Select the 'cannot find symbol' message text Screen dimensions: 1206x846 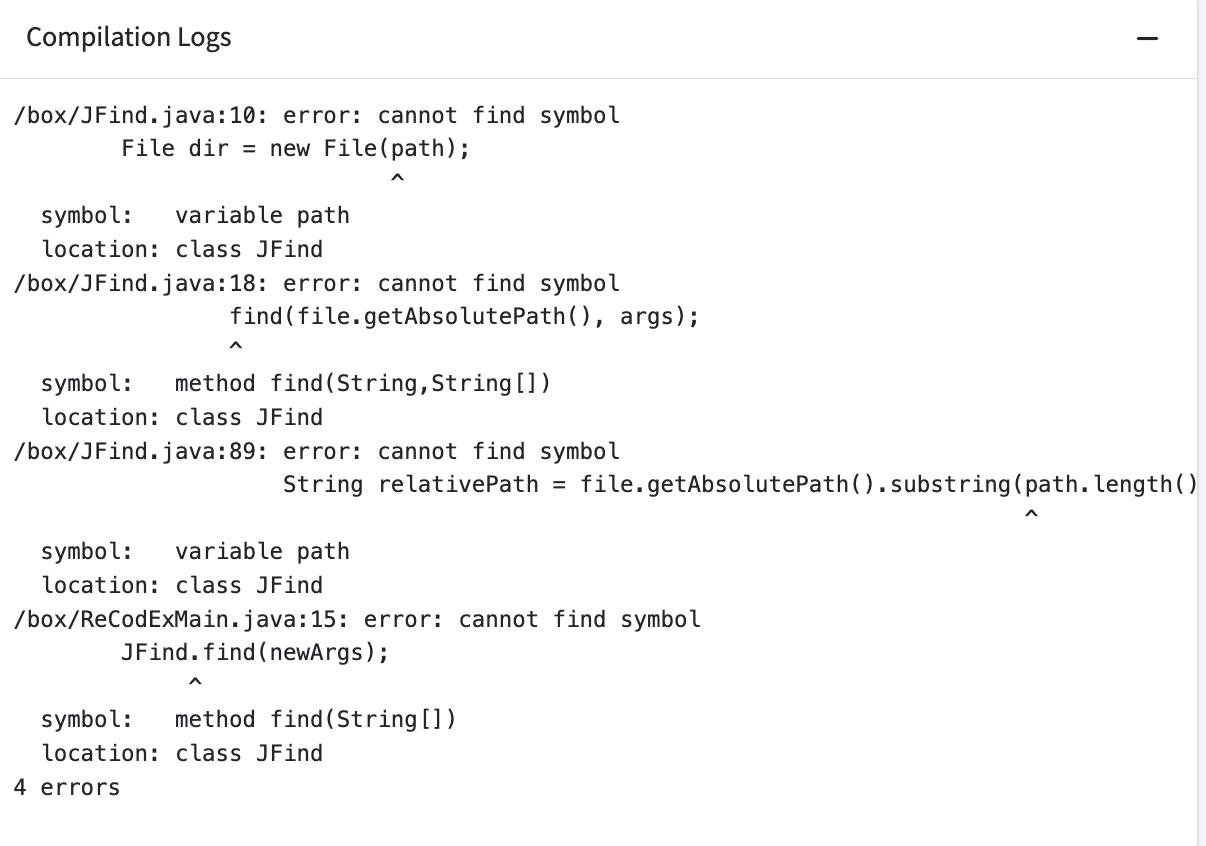498,115
